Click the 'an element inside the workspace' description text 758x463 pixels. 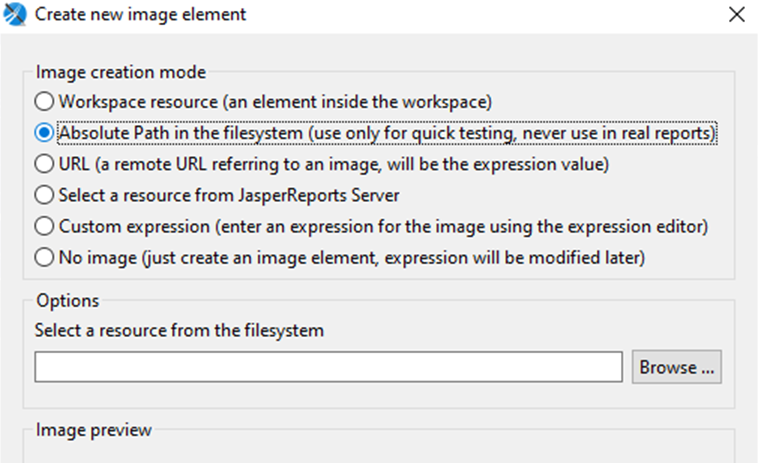pos(357,102)
